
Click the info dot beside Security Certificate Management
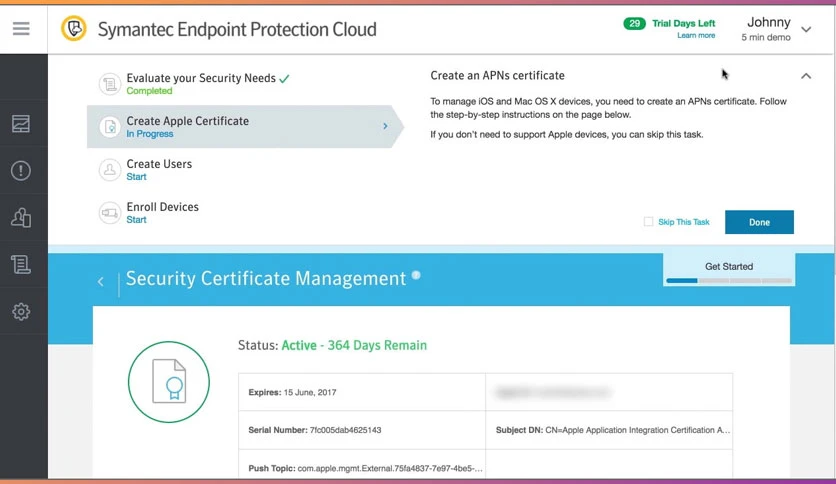(416, 275)
